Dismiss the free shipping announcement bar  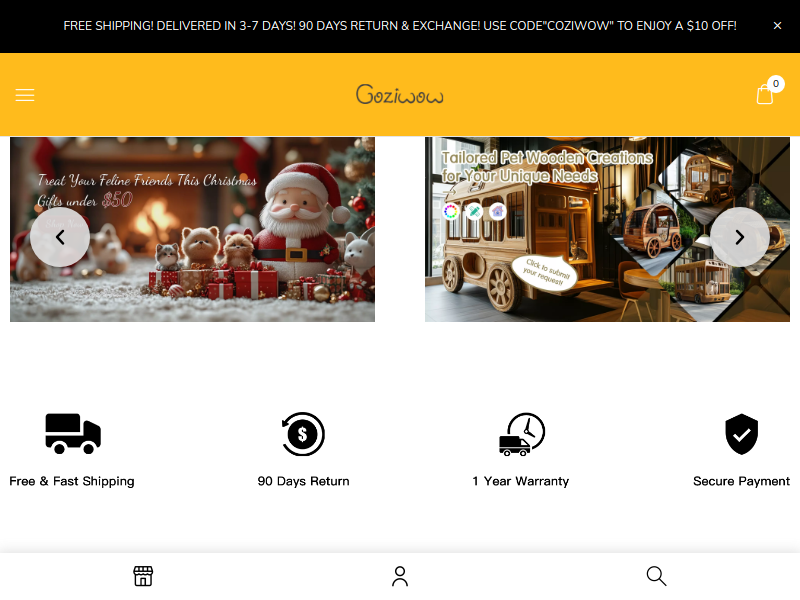pos(777,26)
